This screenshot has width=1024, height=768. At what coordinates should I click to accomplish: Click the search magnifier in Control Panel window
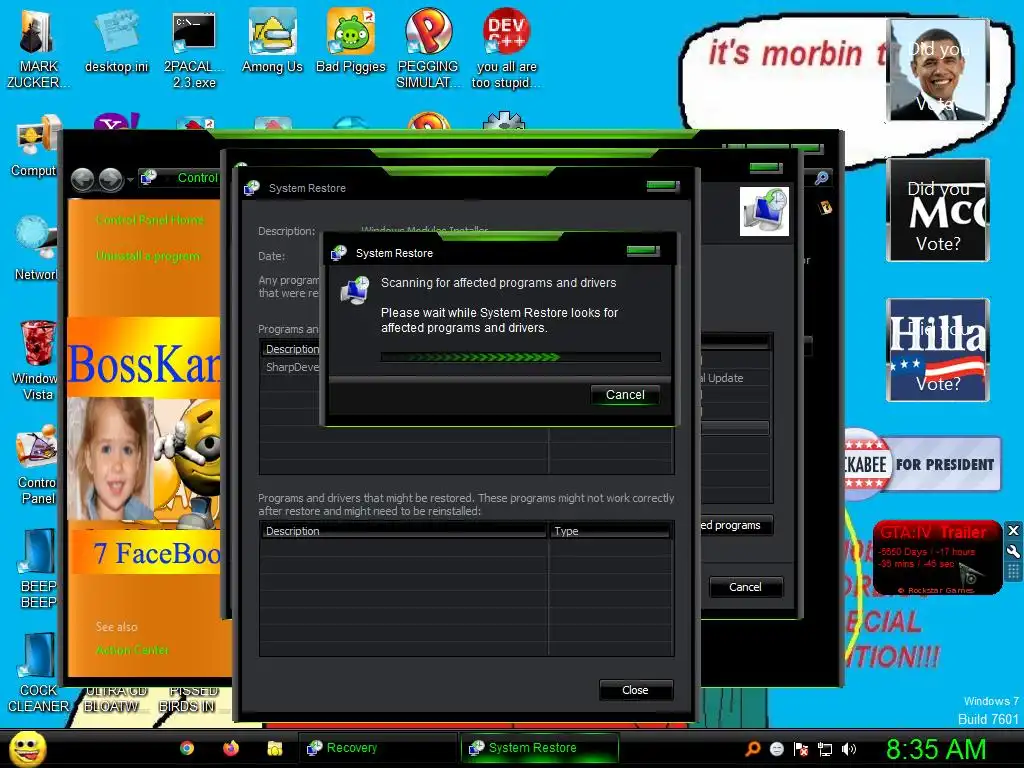tap(822, 178)
